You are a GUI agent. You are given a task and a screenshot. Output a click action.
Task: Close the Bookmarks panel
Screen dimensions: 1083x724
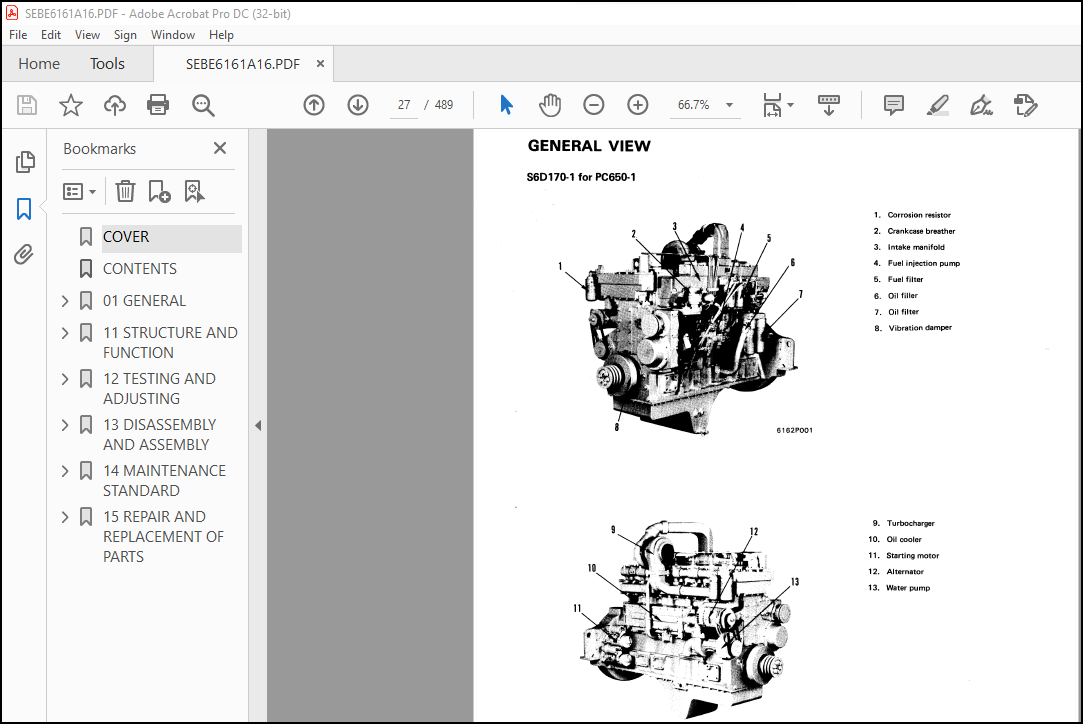[220, 148]
